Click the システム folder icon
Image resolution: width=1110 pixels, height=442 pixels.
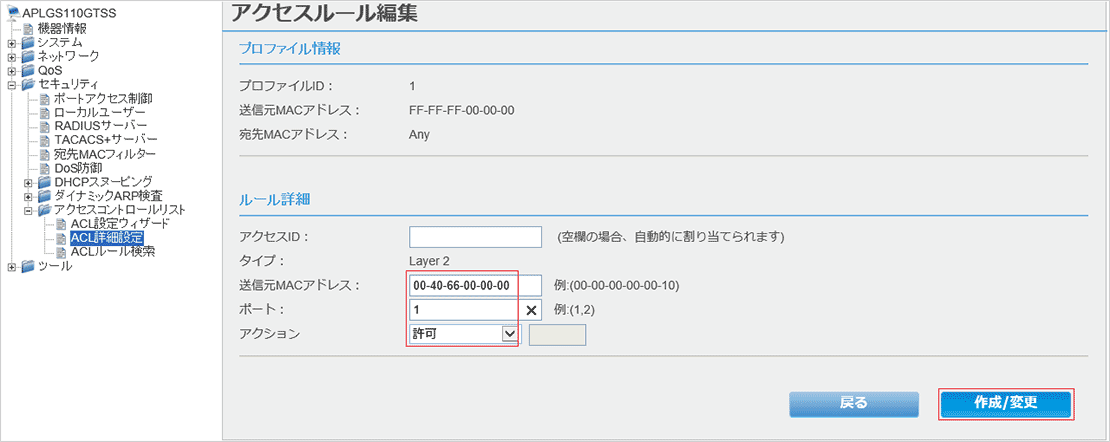coord(28,43)
